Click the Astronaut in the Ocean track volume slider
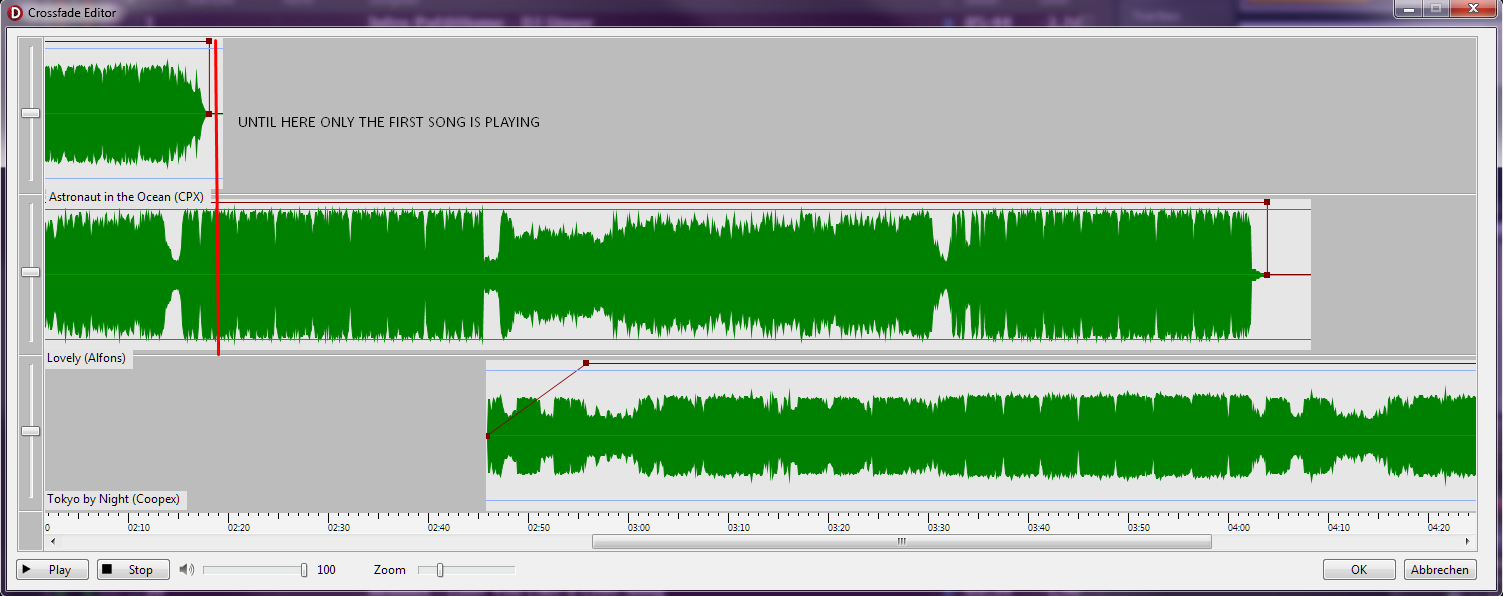Screen dimensions: 1503x596 pyautogui.click(x=31, y=113)
